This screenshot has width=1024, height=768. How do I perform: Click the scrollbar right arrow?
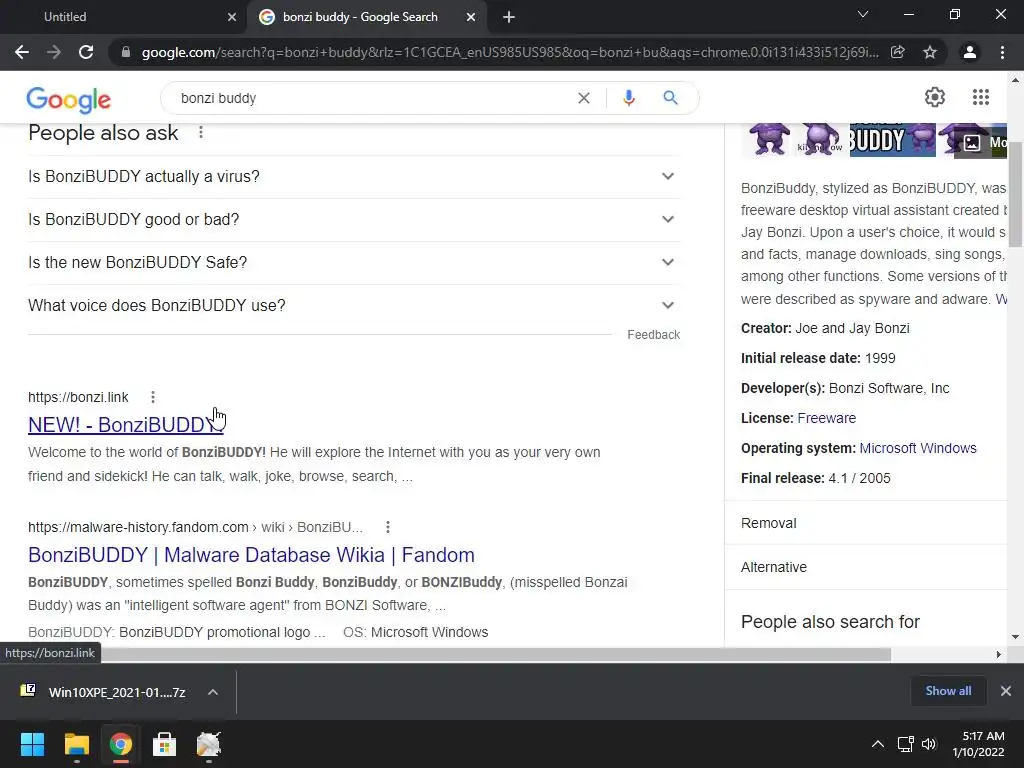pyautogui.click(x=999, y=654)
